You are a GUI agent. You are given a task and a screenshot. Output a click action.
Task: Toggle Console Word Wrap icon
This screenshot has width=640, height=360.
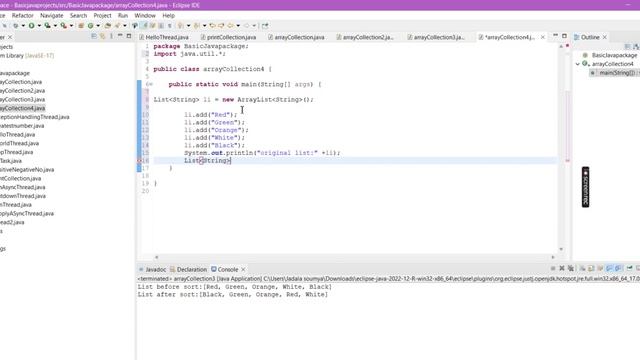point(600,268)
